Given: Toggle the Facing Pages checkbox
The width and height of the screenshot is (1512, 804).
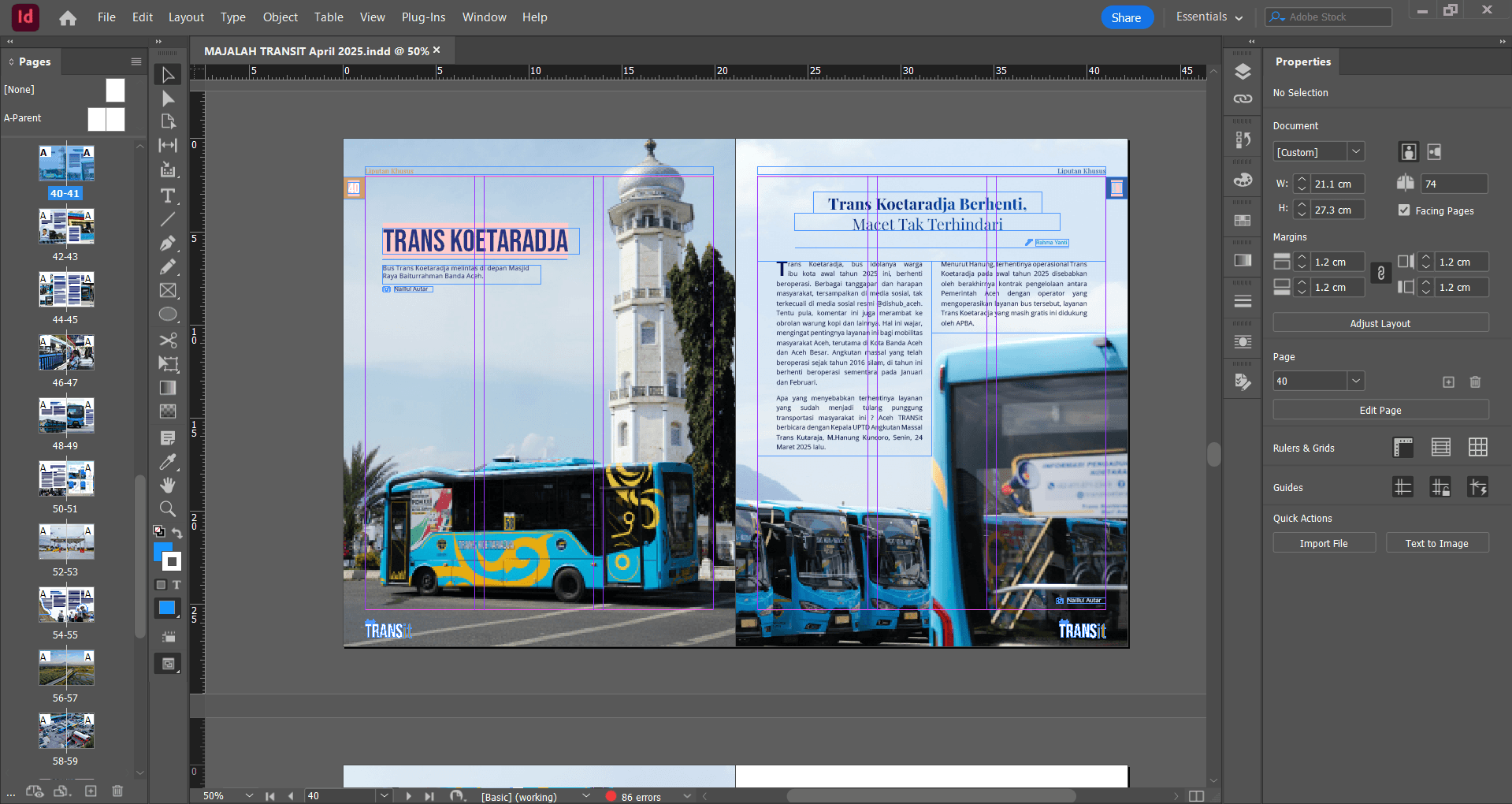Looking at the screenshot, I should coord(1404,210).
